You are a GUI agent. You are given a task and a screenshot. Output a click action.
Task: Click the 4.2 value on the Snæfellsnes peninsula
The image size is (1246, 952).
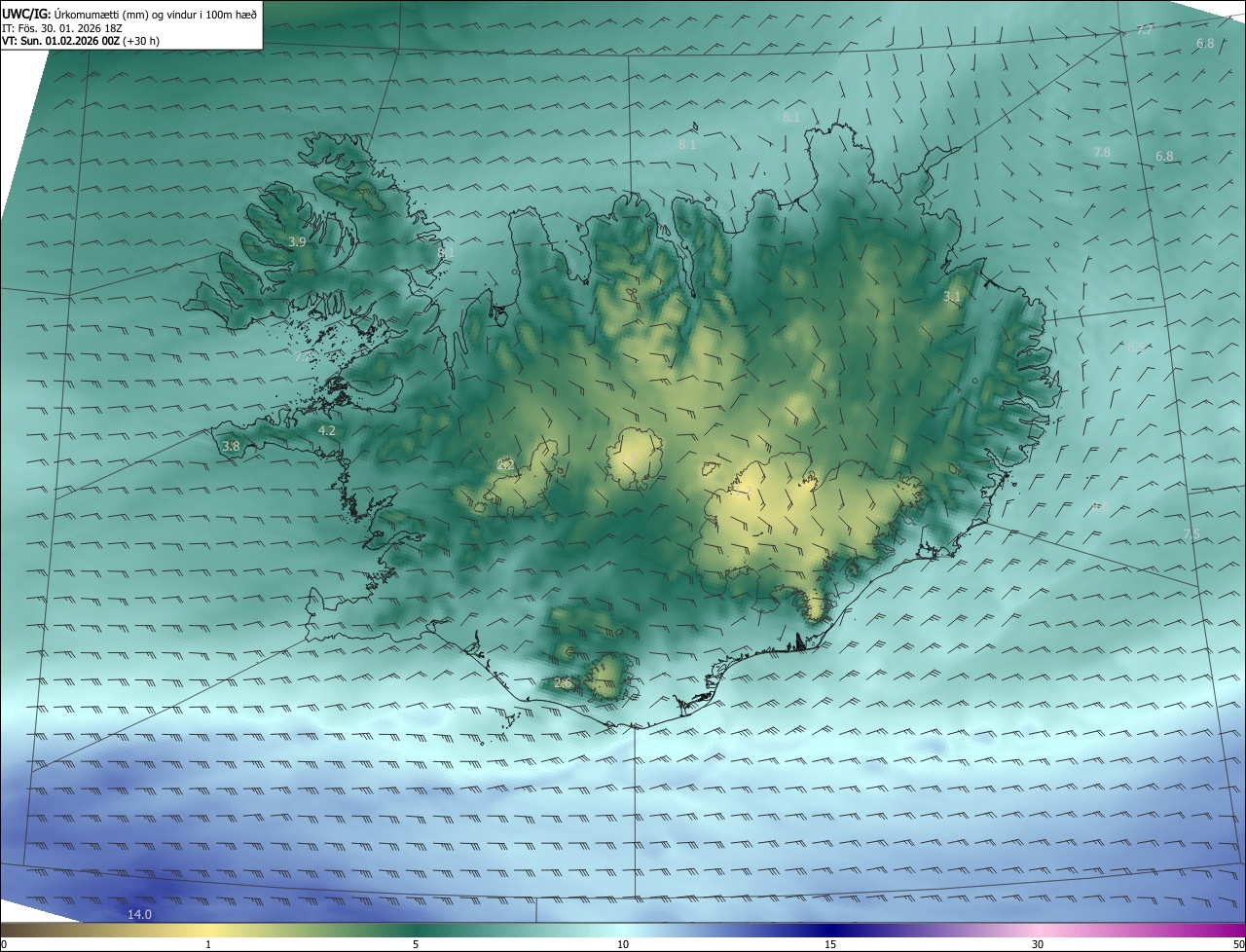(327, 430)
